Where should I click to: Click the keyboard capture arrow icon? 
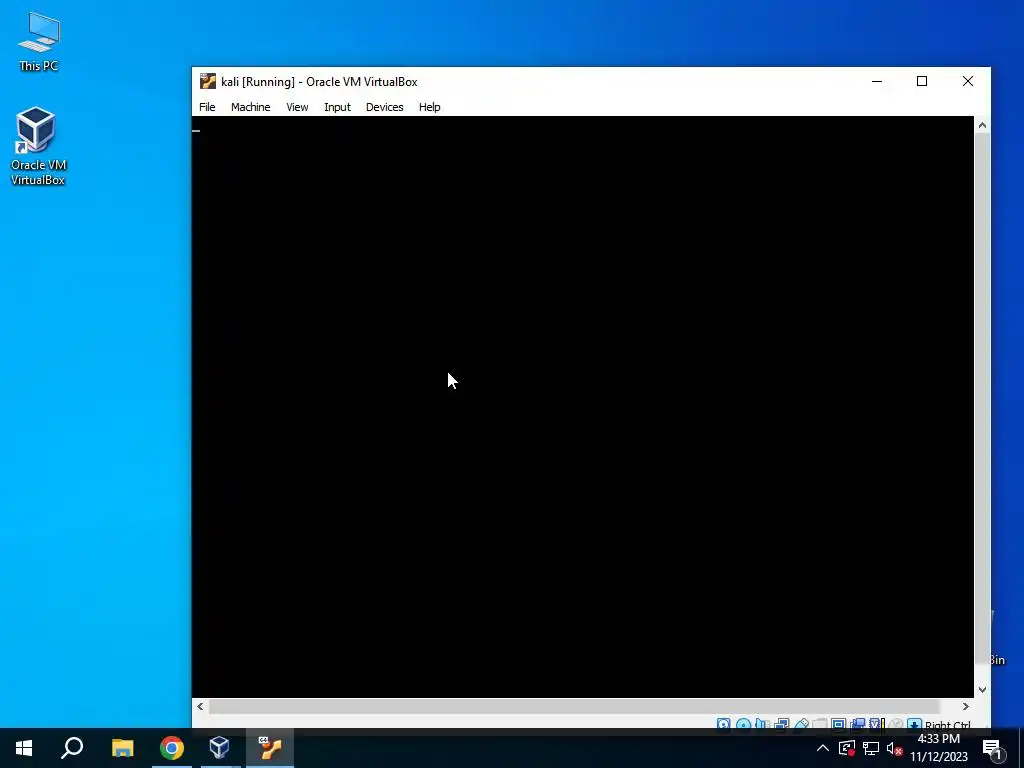(914, 724)
